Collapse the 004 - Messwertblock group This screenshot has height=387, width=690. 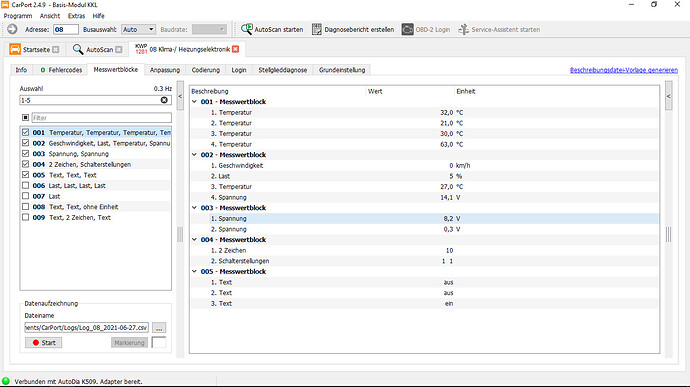tap(195, 240)
